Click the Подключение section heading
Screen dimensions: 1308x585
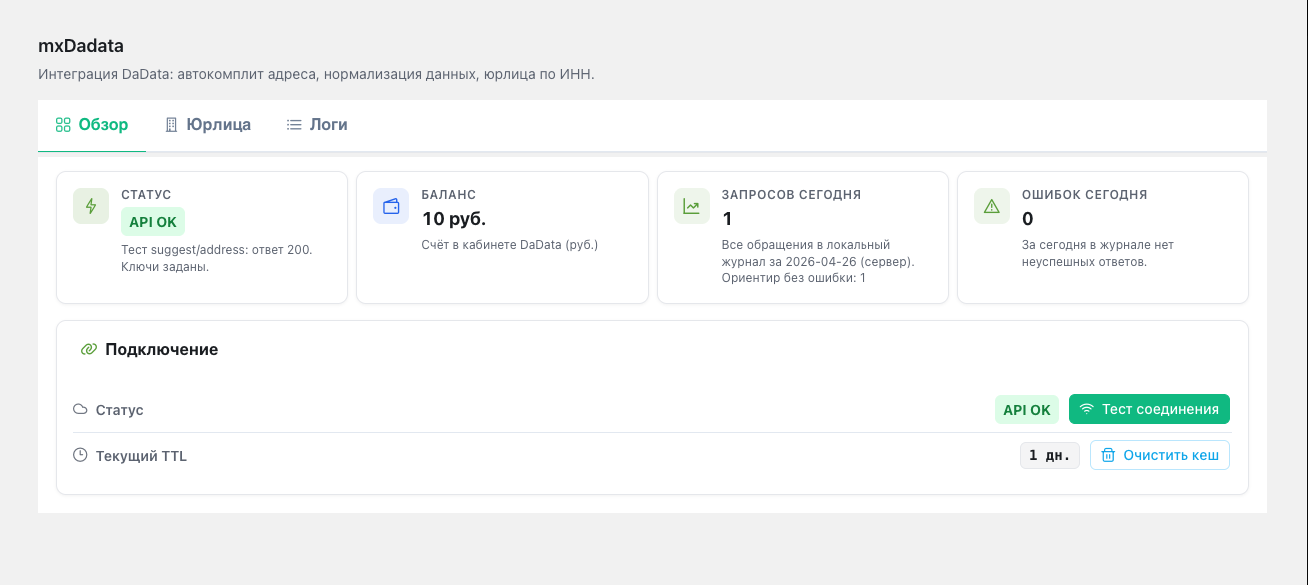click(x=161, y=349)
